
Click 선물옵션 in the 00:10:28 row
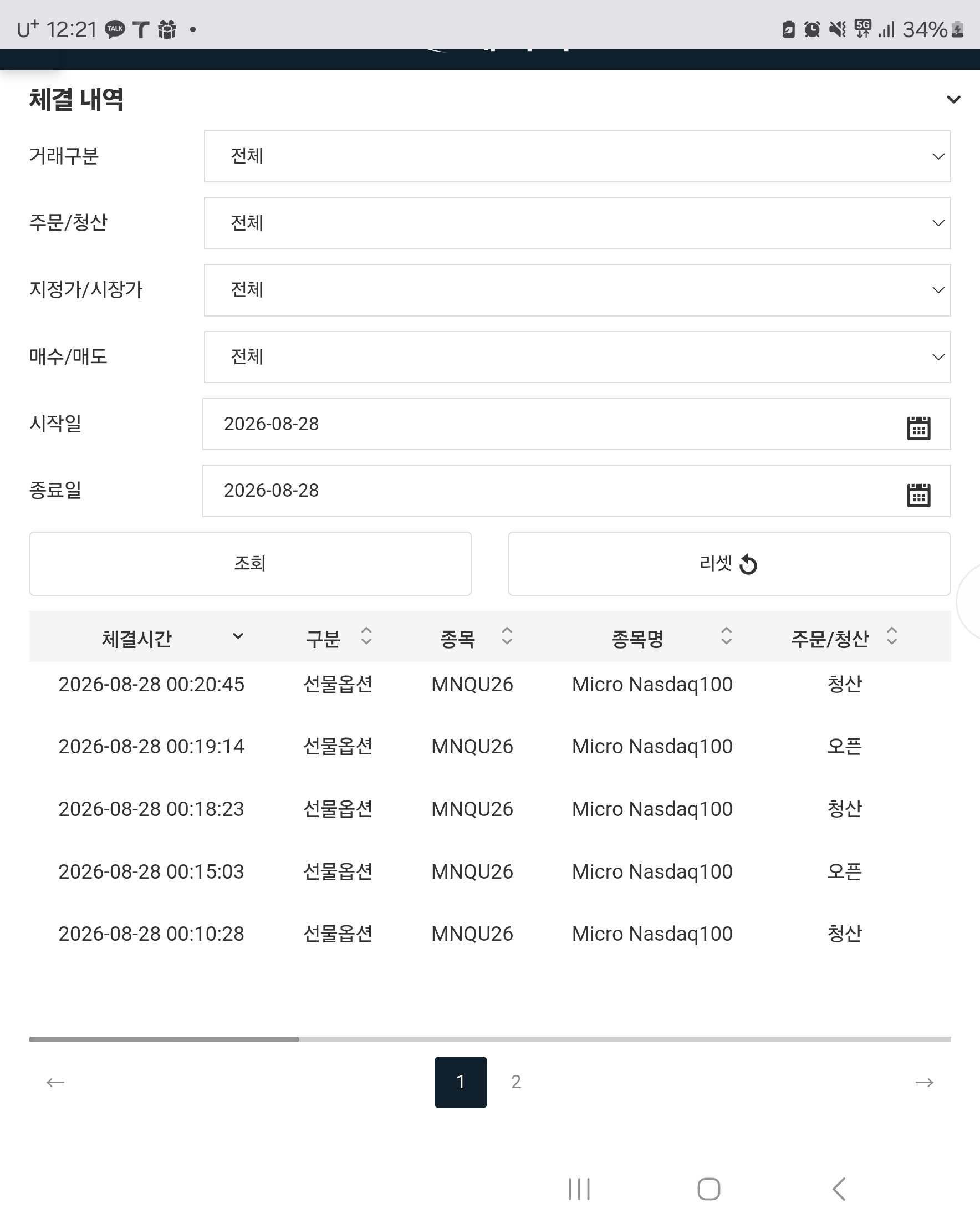(x=338, y=934)
